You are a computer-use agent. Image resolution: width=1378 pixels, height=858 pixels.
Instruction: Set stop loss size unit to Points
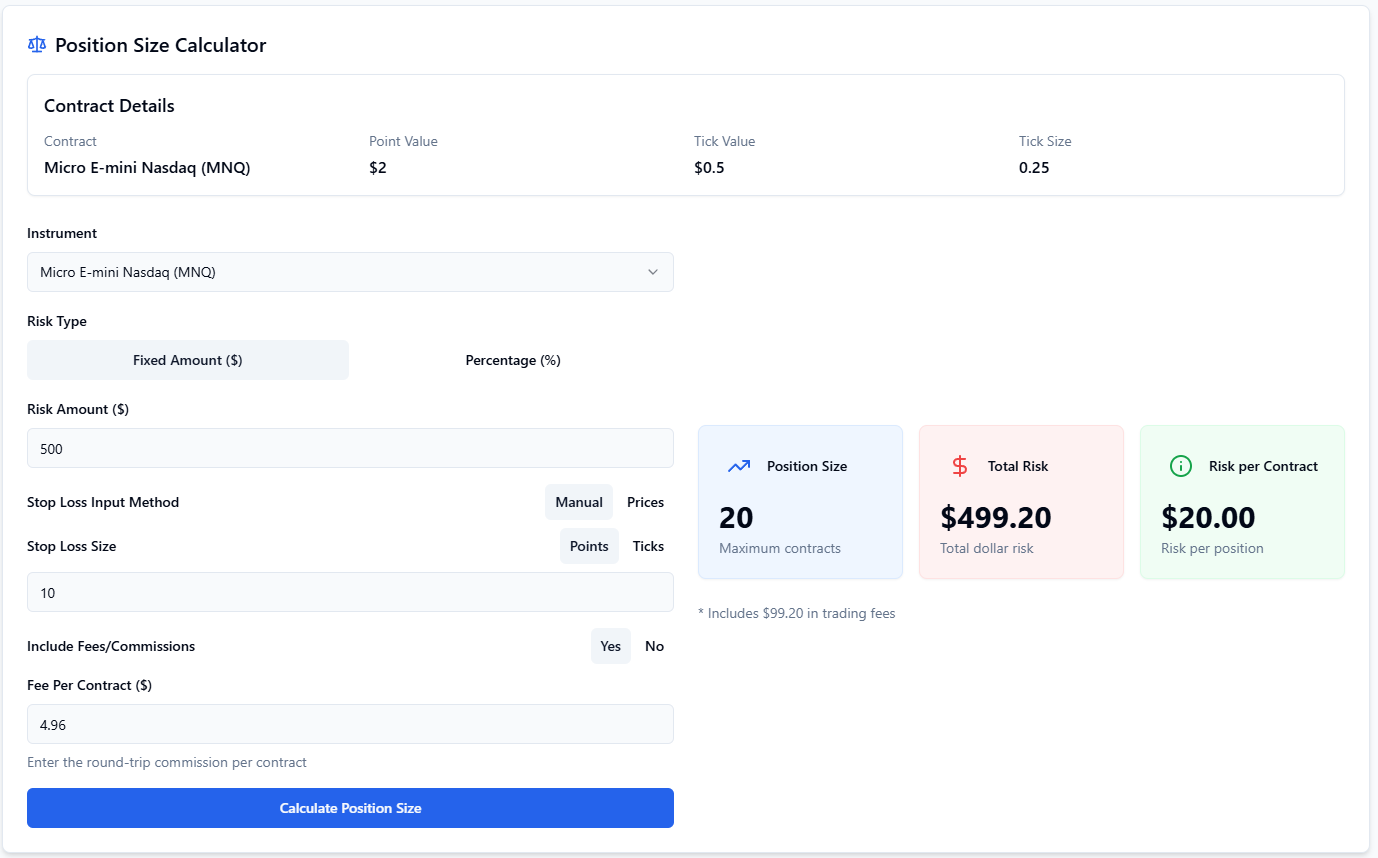click(589, 546)
